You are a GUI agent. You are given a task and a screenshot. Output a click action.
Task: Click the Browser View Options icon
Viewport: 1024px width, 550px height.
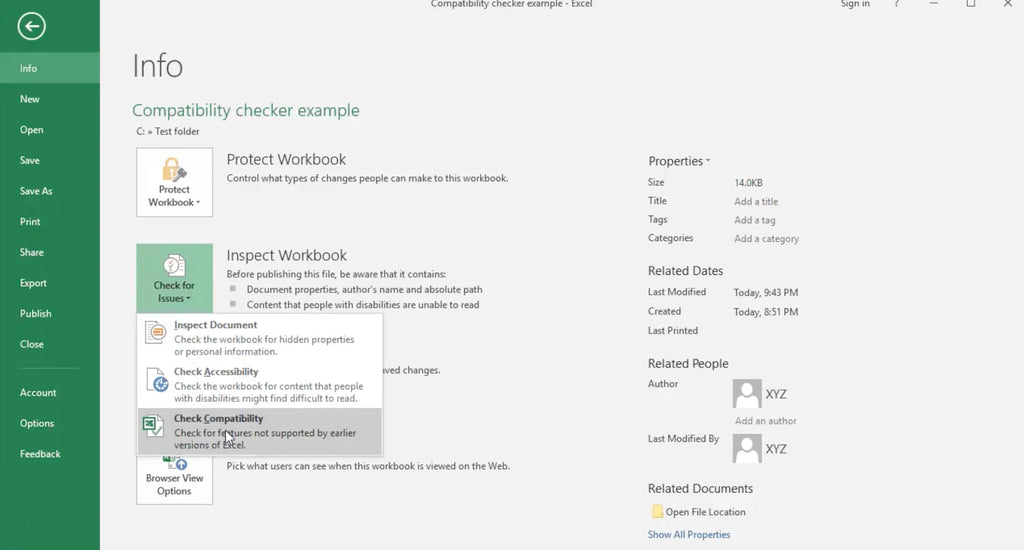tap(174, 464)
